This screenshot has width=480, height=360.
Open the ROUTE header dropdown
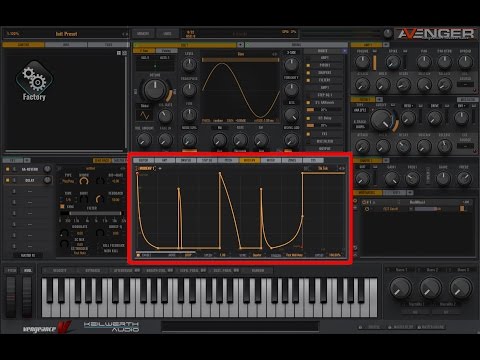tap(345, 51)
